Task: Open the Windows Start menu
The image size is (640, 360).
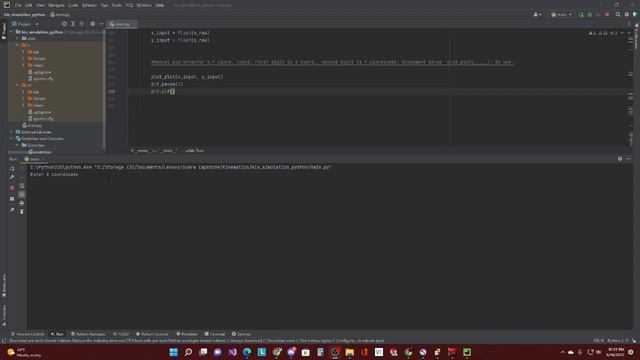Action: 173,352
